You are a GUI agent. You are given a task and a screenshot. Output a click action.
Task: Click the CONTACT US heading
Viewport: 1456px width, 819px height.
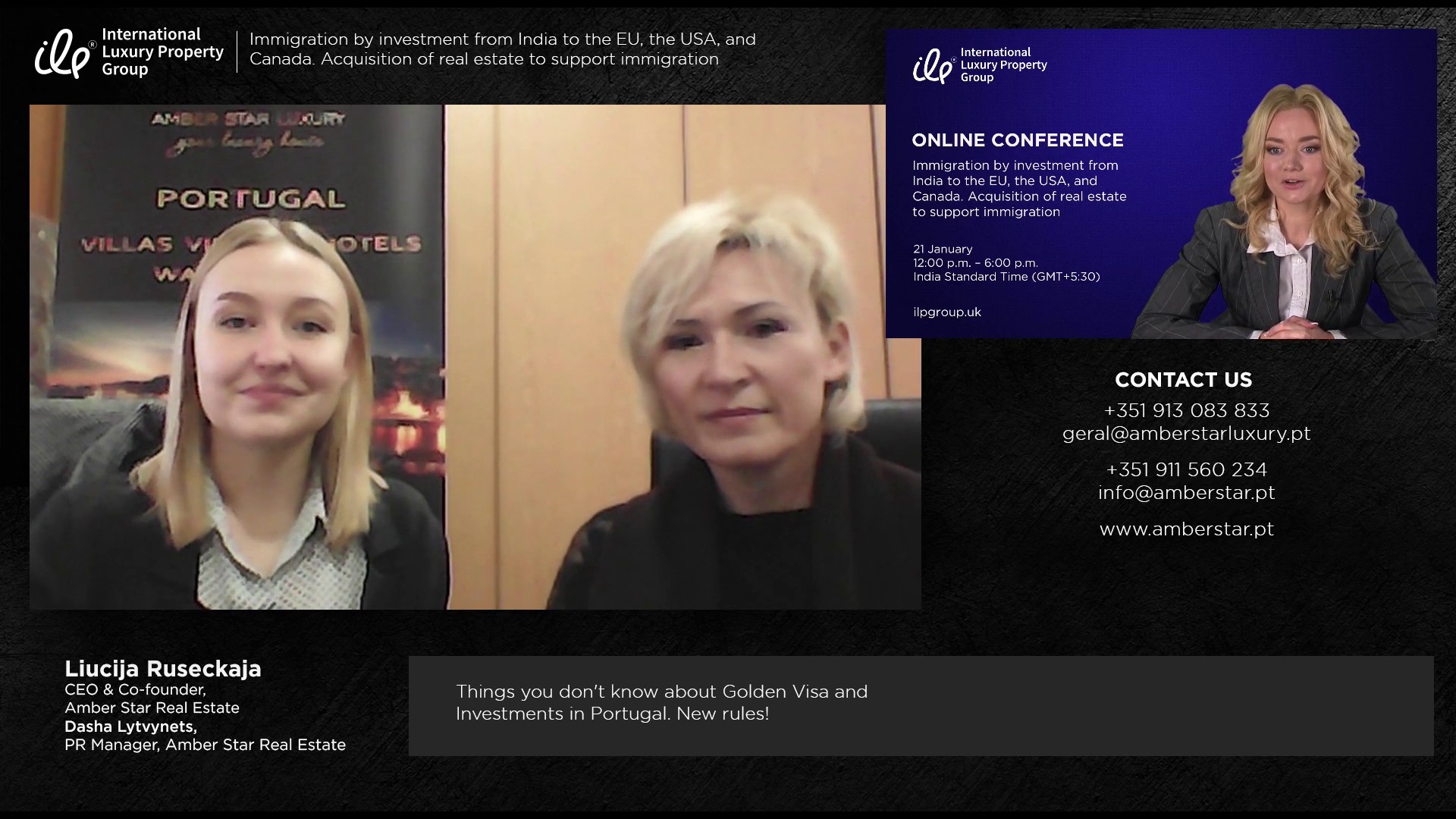[x=1183, y=380]
